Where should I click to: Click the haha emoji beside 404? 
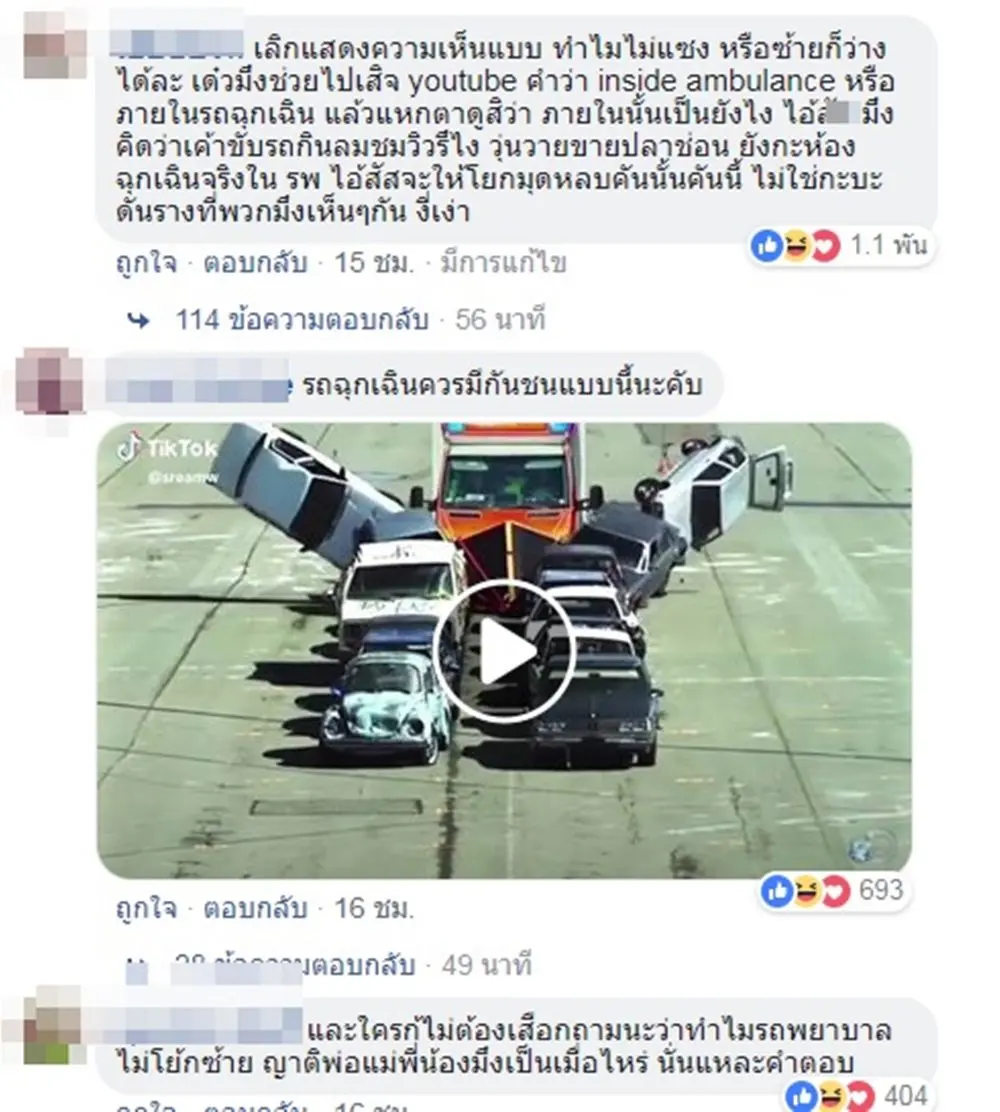coord(831,1097)
